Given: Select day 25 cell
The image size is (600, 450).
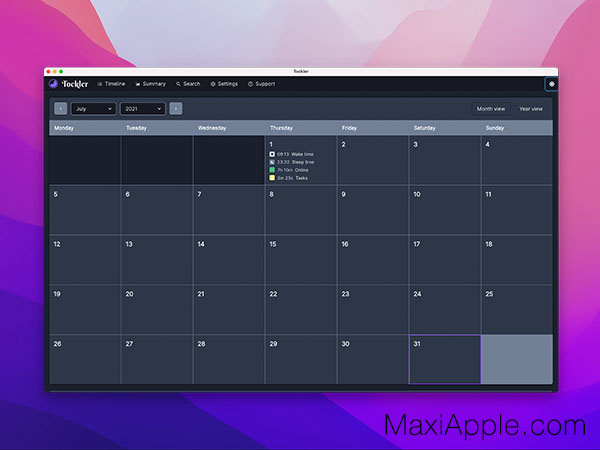Looking at the screenshot, I should pos(517,310).
